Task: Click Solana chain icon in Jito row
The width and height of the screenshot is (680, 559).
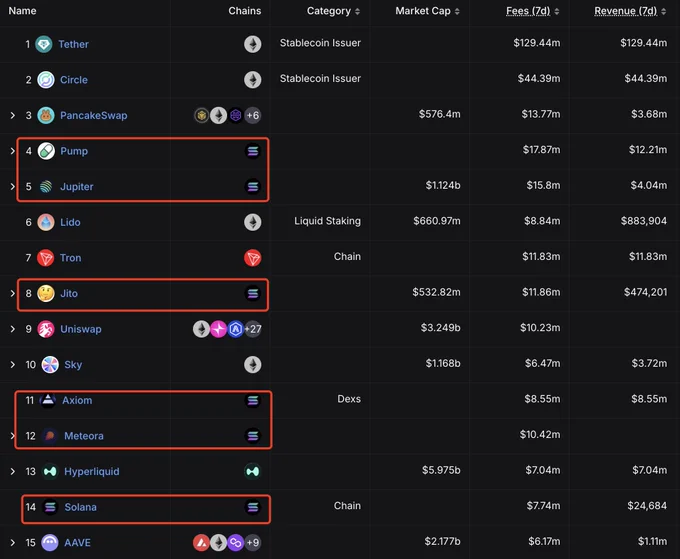Action: tap(253, 293)
